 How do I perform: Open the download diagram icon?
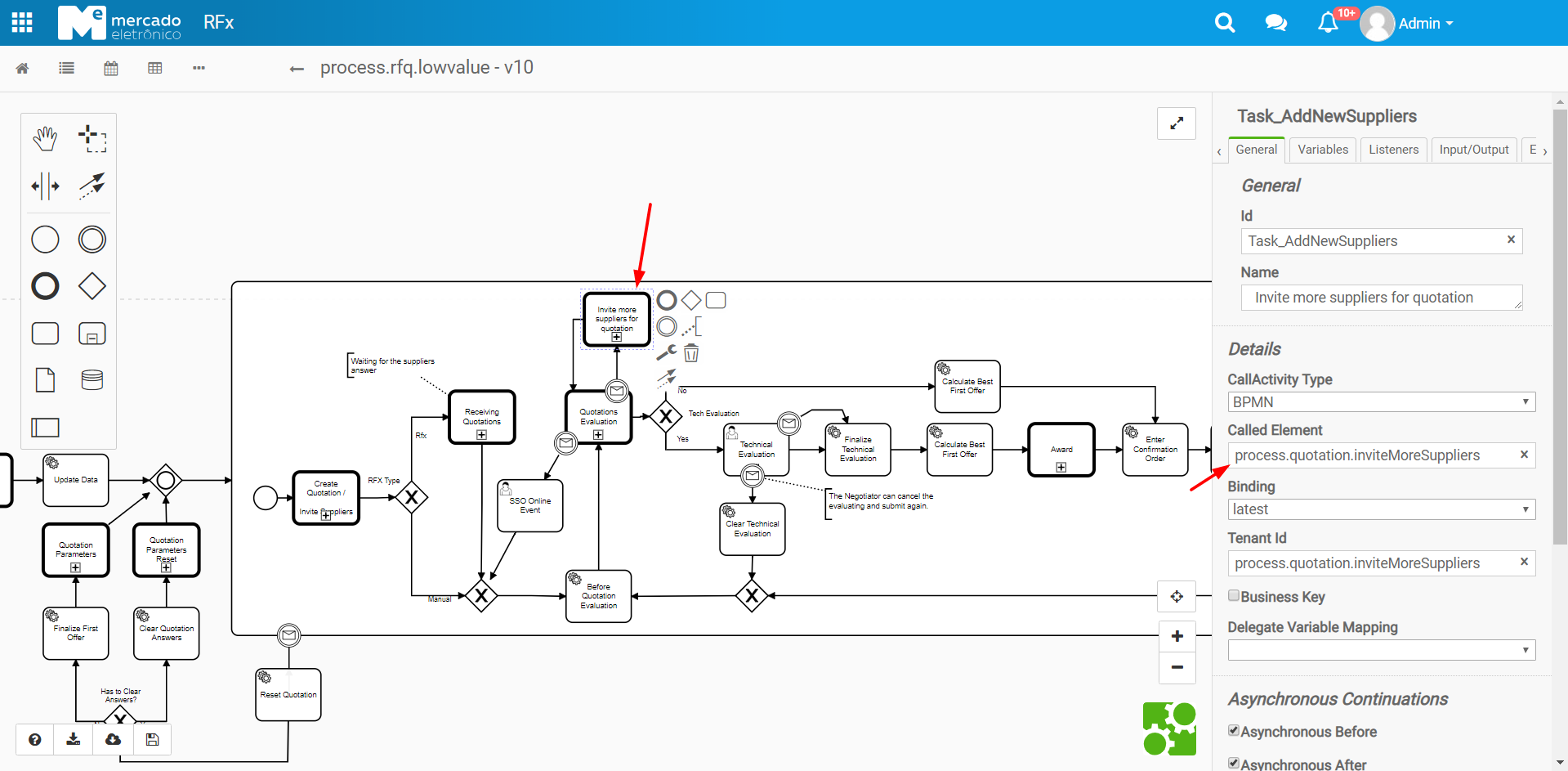74,739
